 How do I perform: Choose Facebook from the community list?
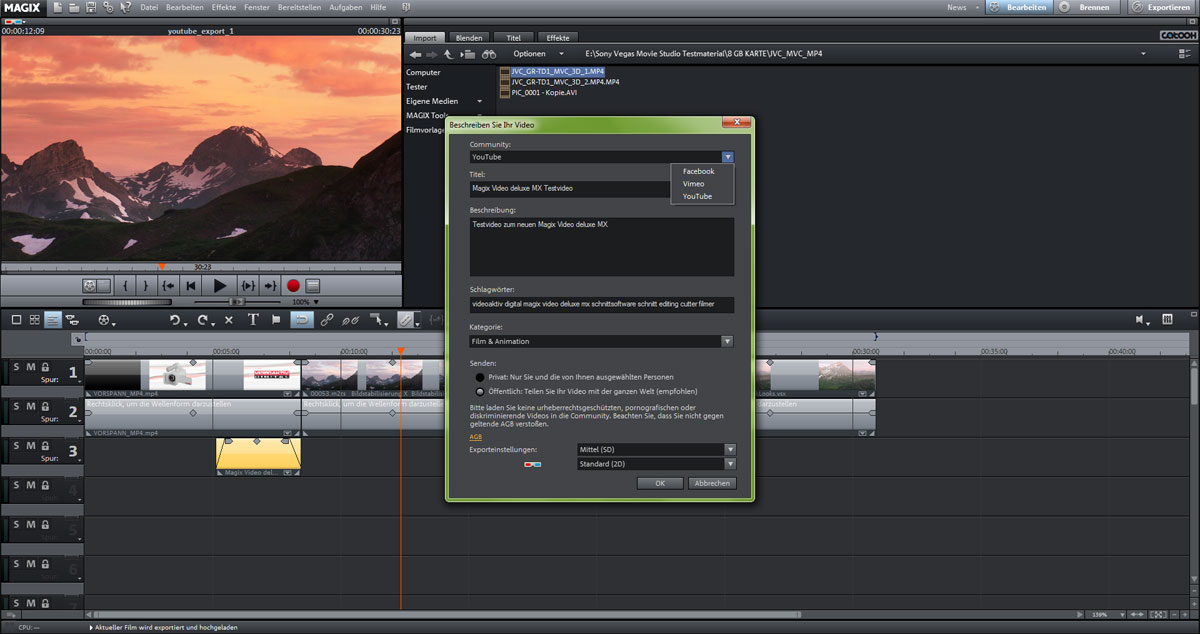click(x=698, y=171)
